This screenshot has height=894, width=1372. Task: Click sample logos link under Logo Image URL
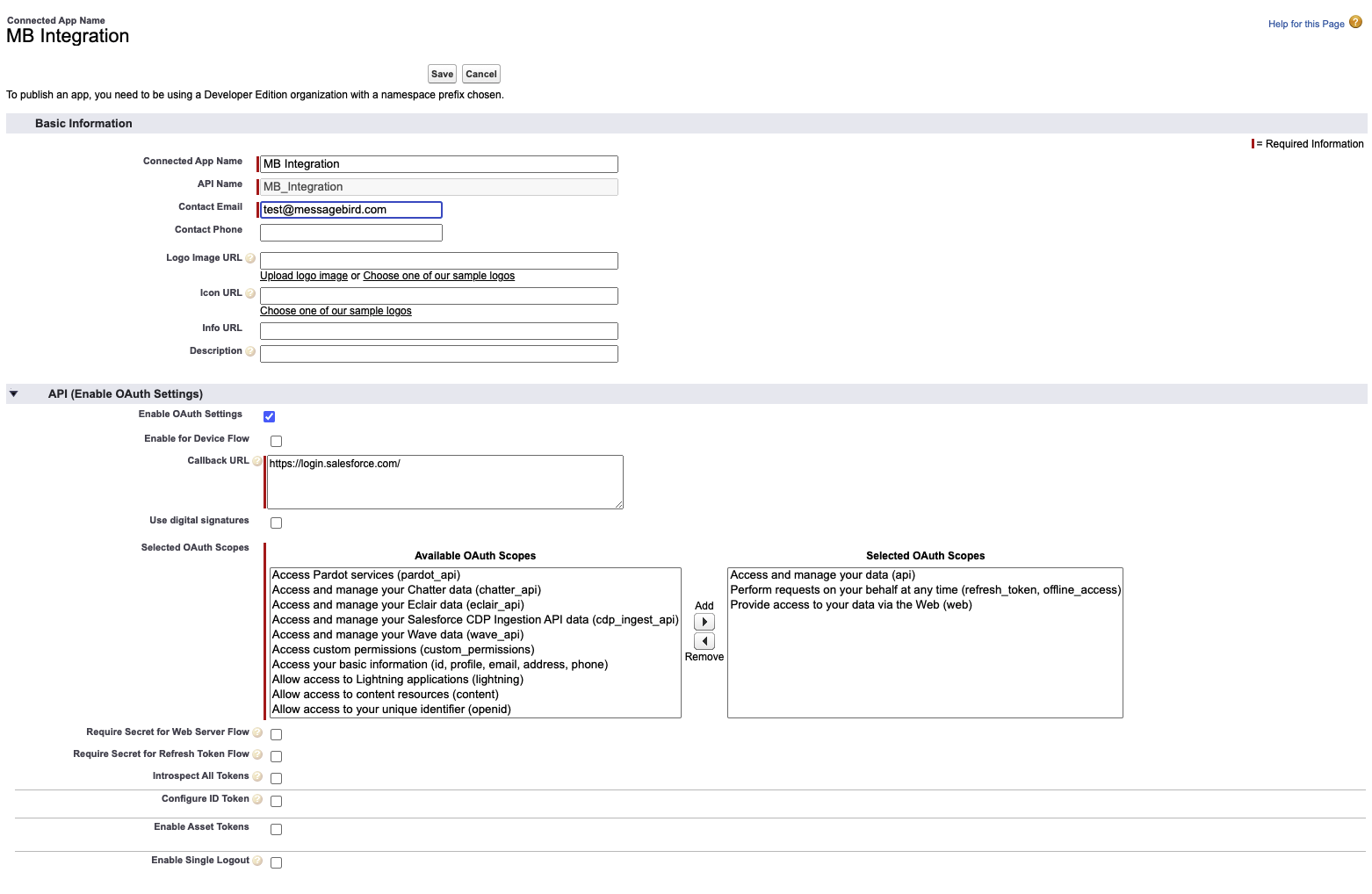click(439, 276)
